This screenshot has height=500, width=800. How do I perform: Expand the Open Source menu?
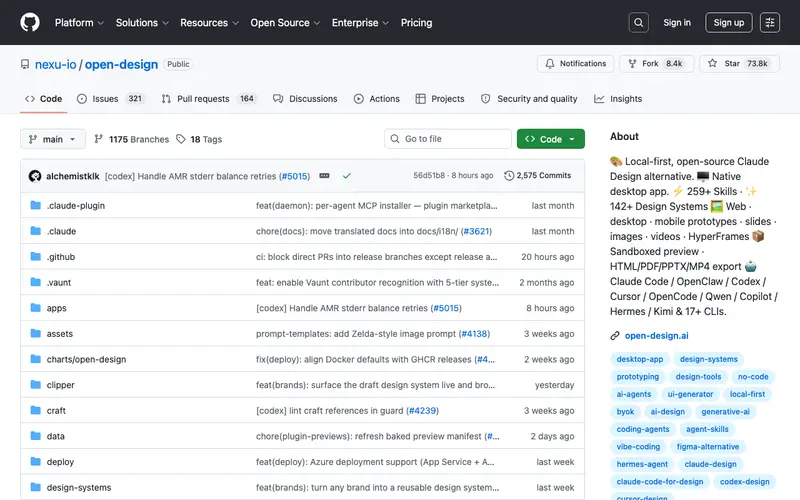pyautogui.click(x=285, y=22)
